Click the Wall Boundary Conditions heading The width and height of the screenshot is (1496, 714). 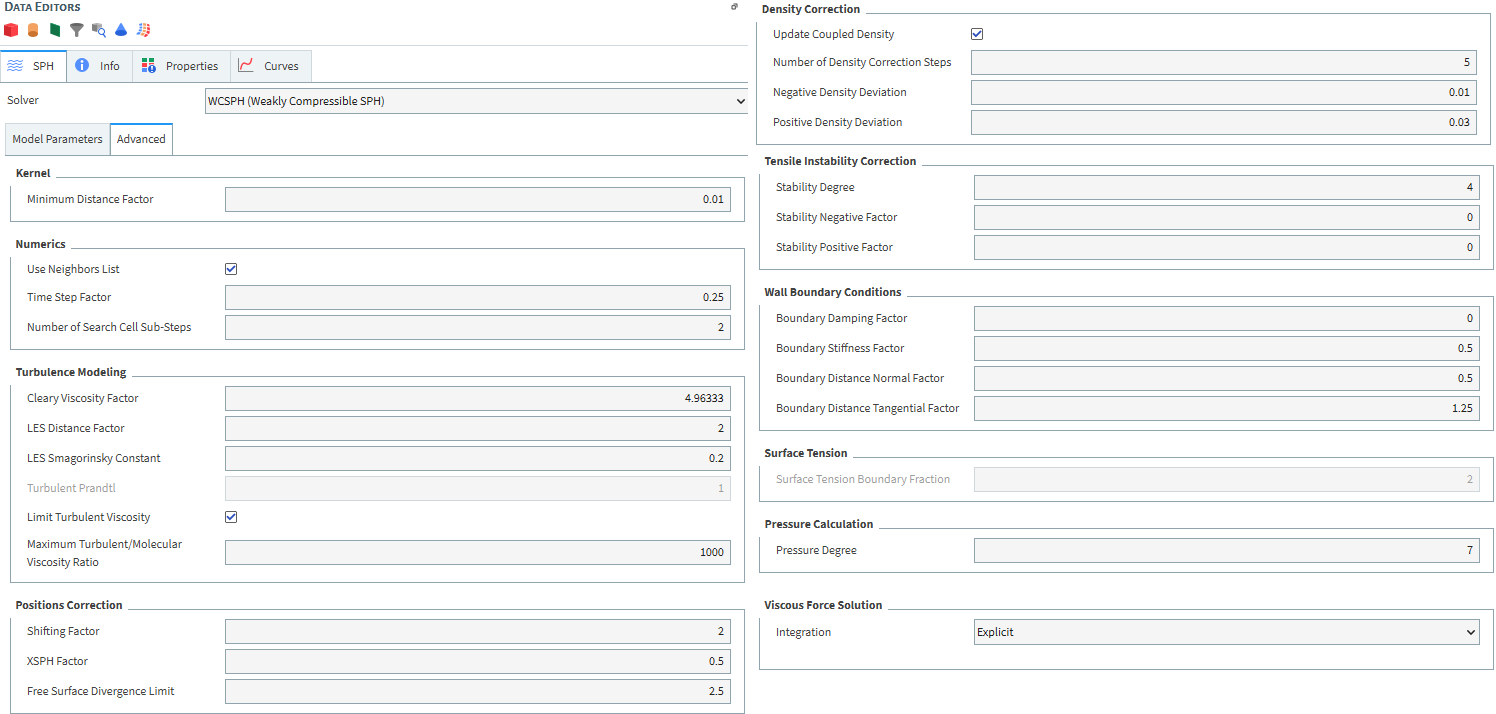[833, 292]
